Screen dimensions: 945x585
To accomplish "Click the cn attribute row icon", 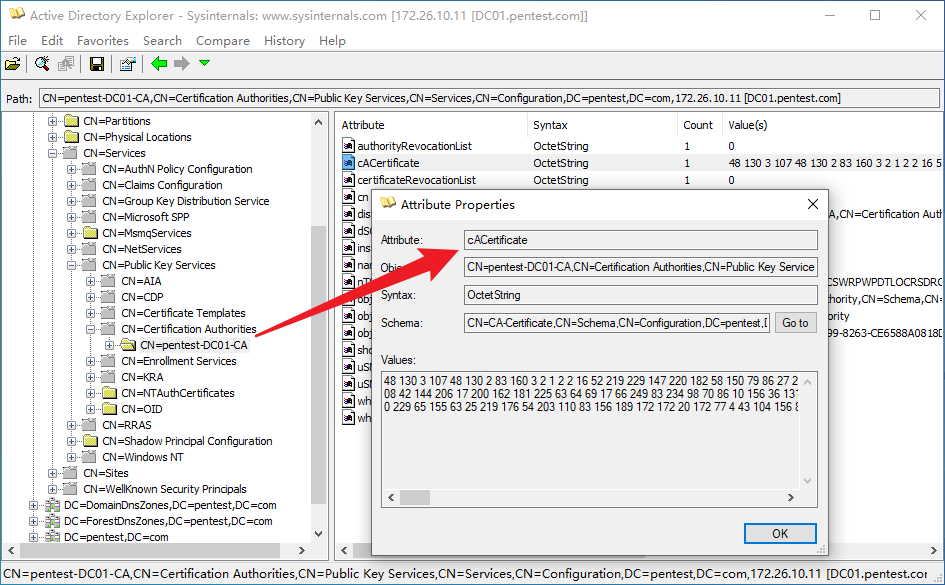I will pyautogui.click(x=348, y=196).
